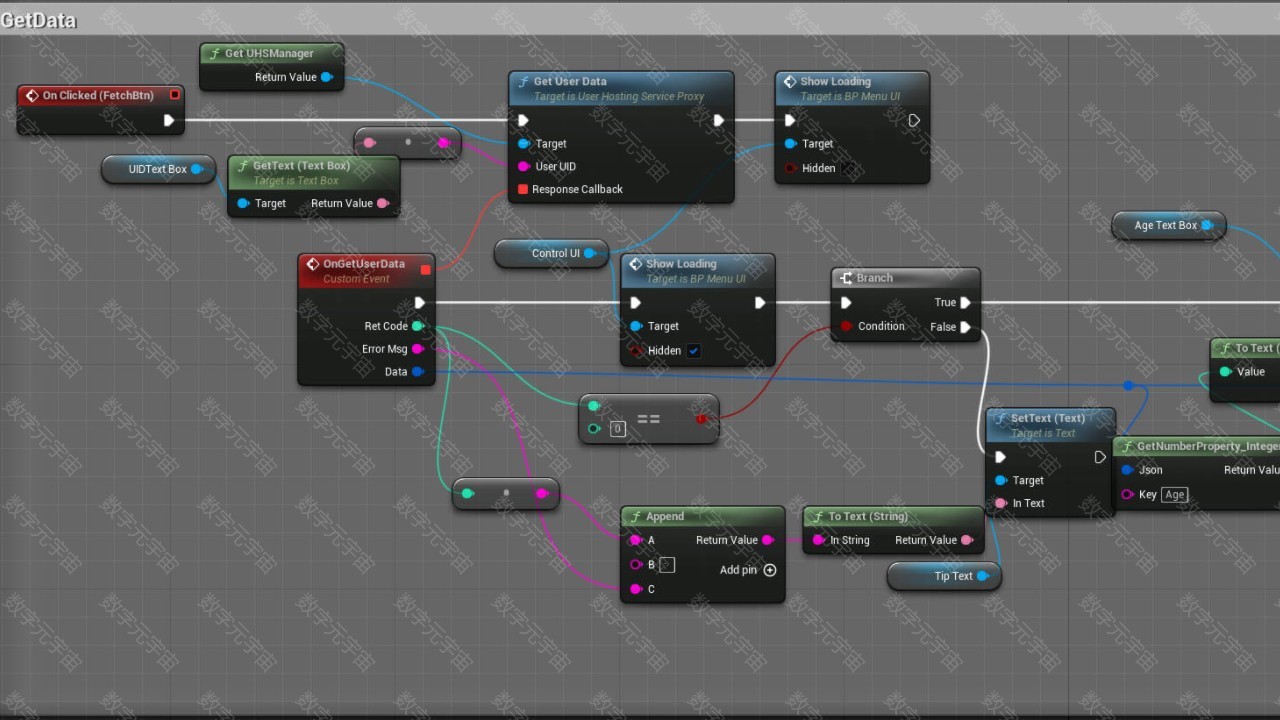Uncheck Hidden checkbox on lower Show Loading node
Screen dimensions: 1280x720
click(x=694, y=351)
